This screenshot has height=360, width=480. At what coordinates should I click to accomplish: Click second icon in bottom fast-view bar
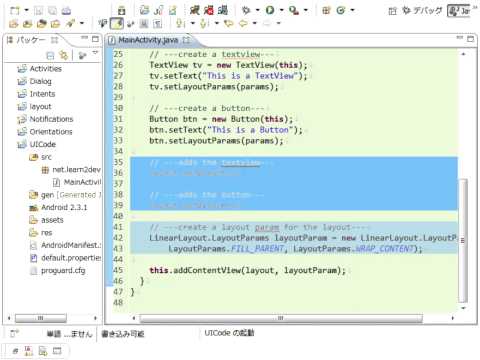[x=28, y=351]
